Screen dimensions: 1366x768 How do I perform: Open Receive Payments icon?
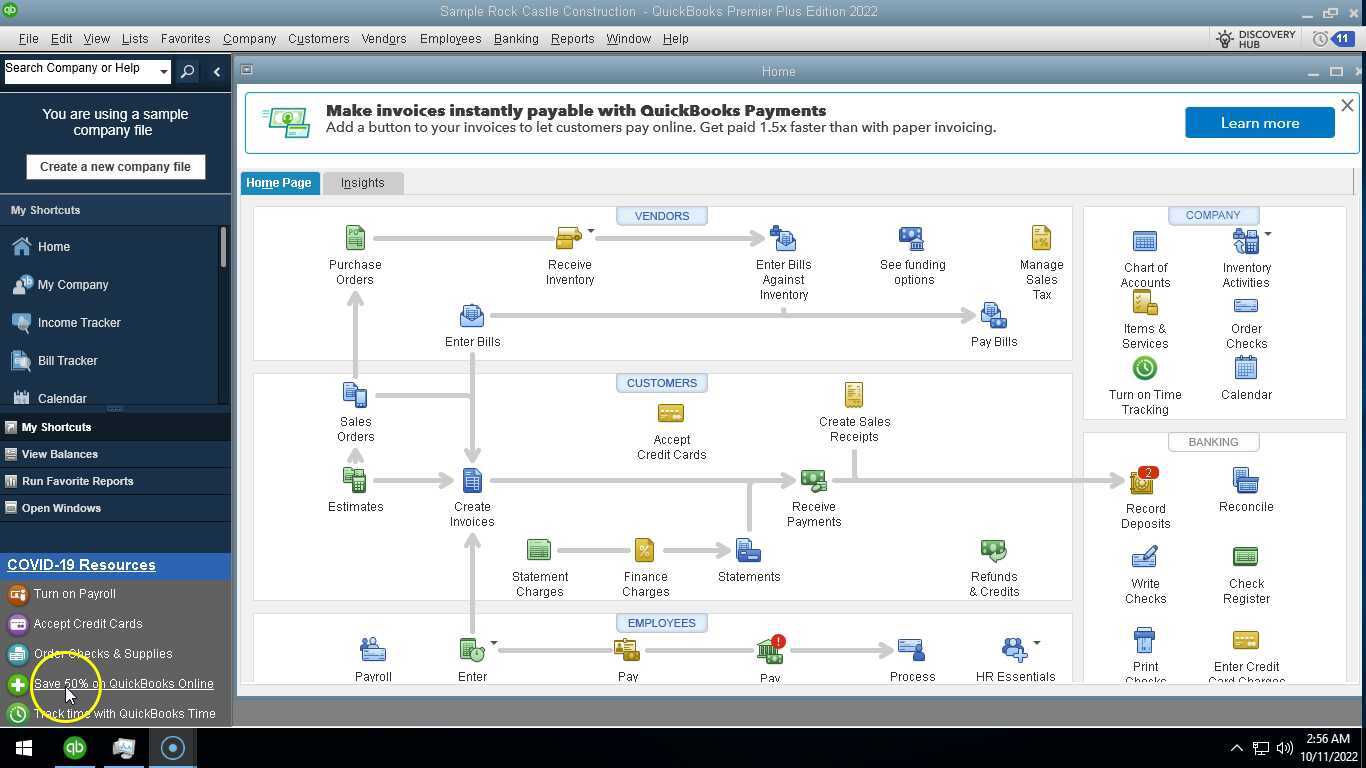coord(813,481)
